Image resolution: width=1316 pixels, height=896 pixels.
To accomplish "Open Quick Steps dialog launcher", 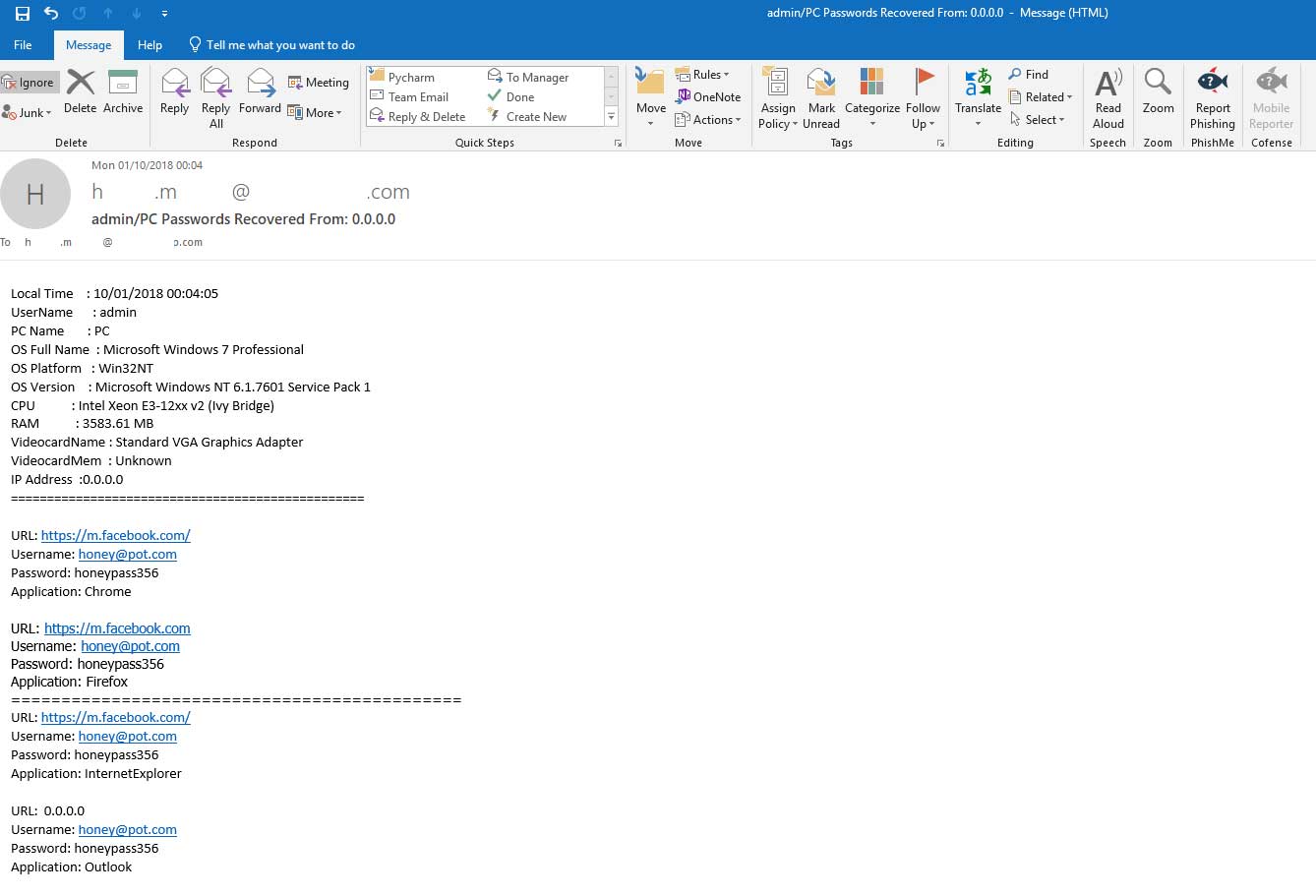I will [x=619, y=144].
